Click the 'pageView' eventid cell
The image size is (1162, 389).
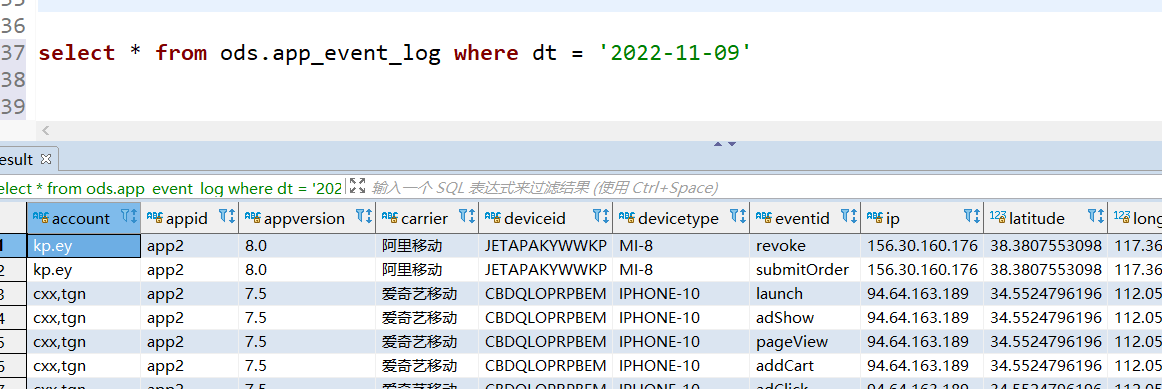point(805,342)
